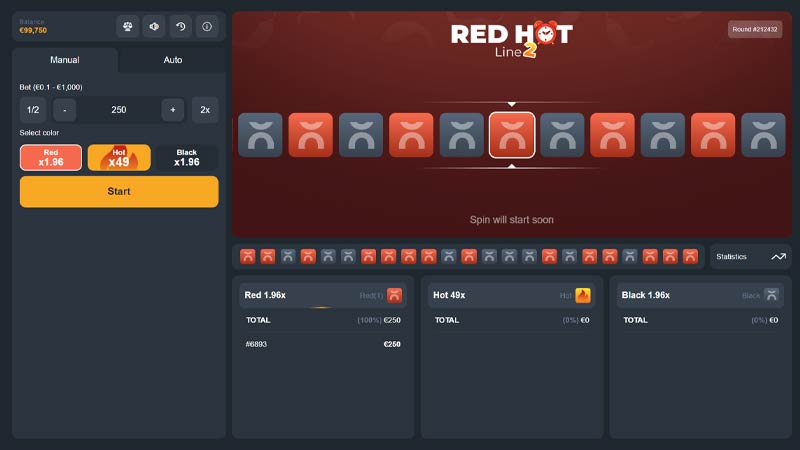Open the Statistics panel
800x450 pixels.
pos(751,257)
